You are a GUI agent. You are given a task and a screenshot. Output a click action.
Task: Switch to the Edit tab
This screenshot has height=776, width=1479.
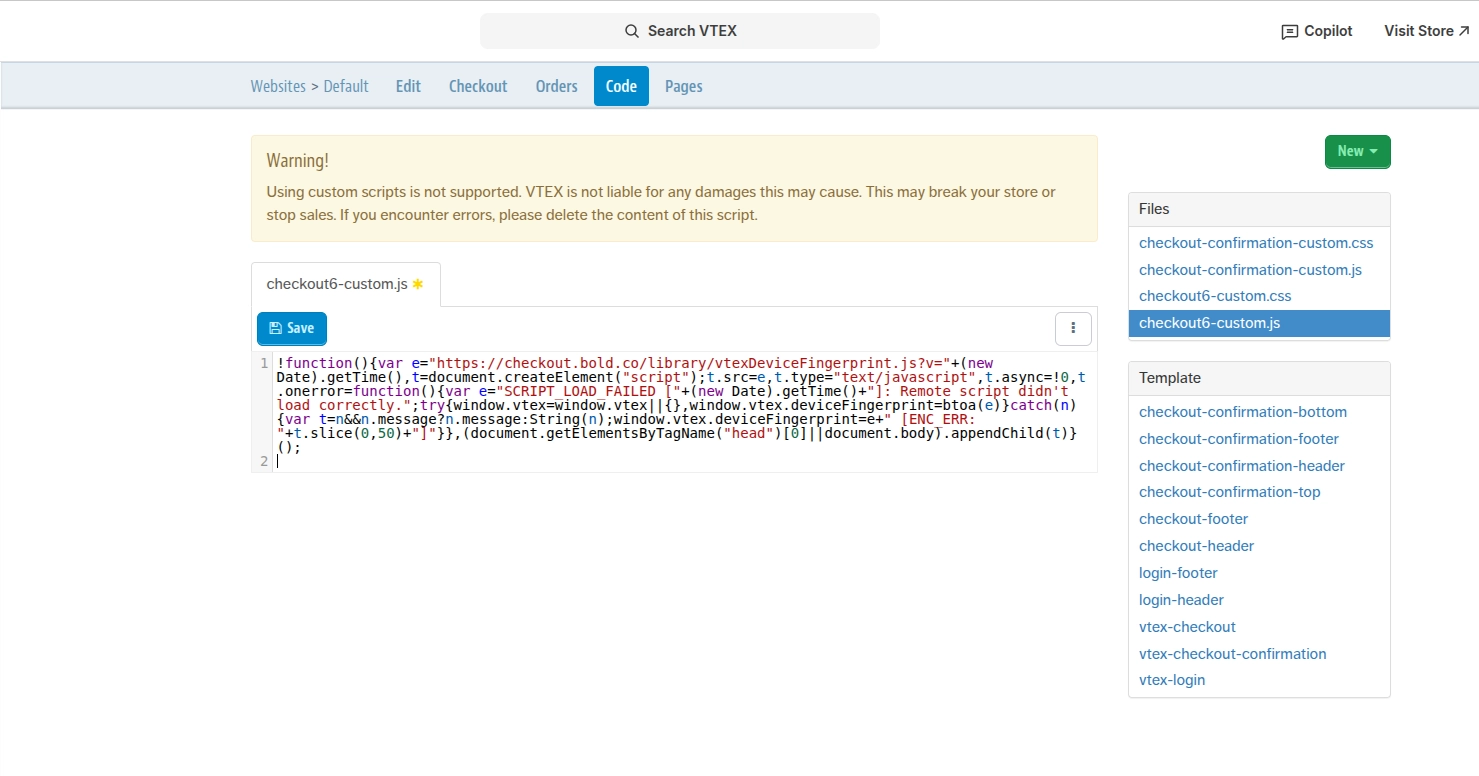[408, 86]
